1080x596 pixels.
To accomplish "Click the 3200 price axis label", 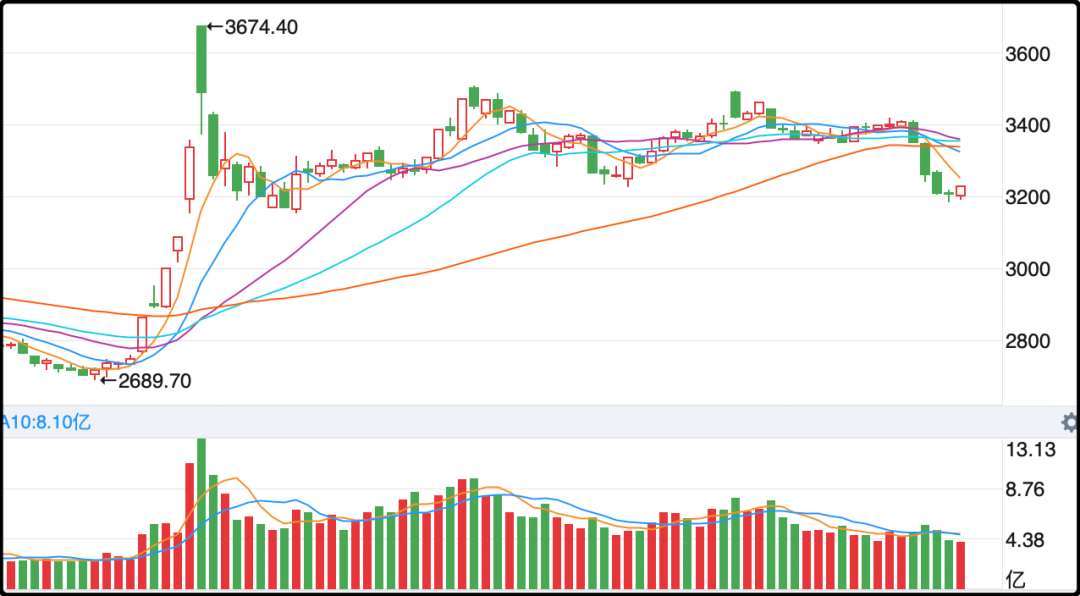I will click(x=1026, y=198).
